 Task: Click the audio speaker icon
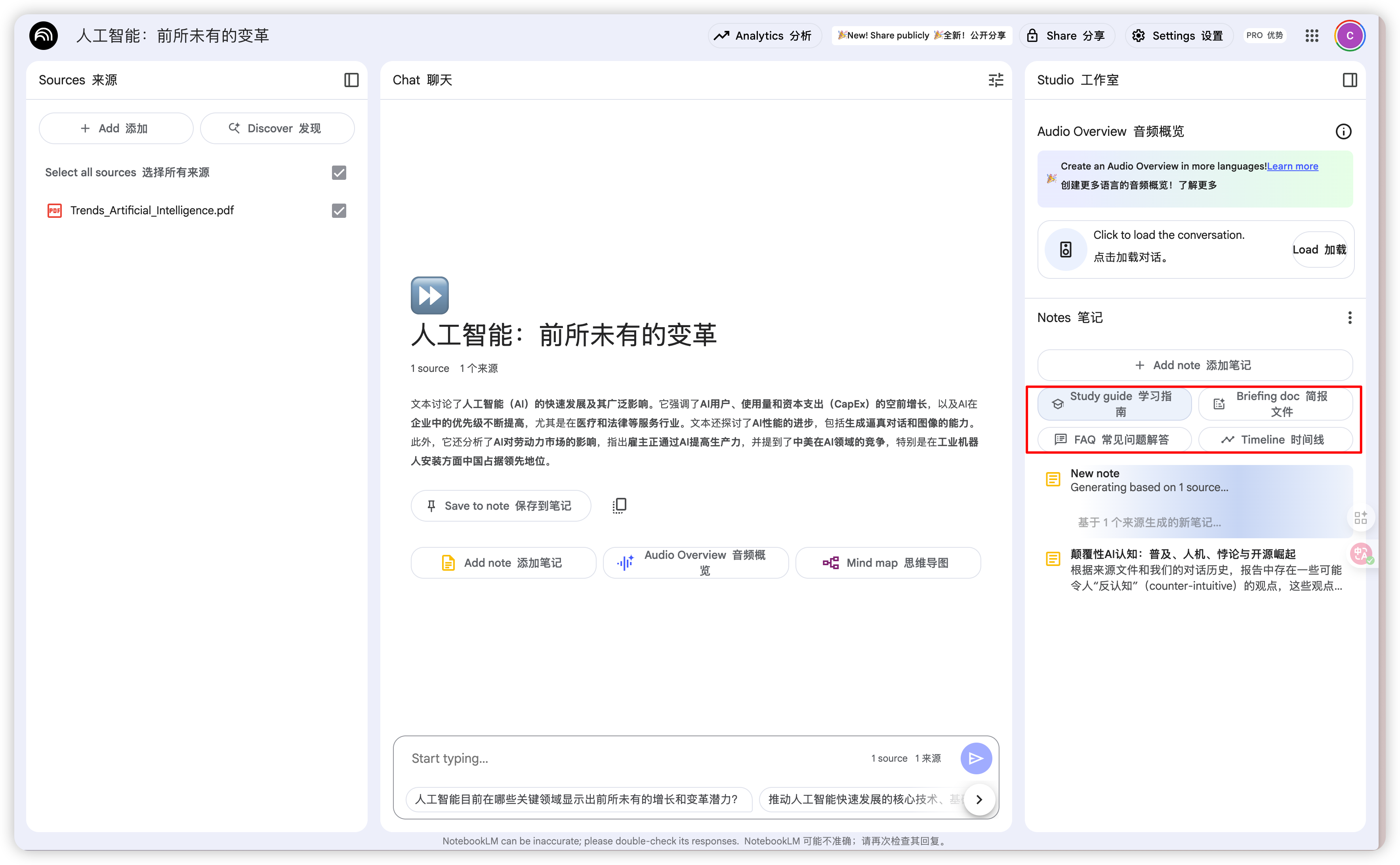click(1065, 250)
